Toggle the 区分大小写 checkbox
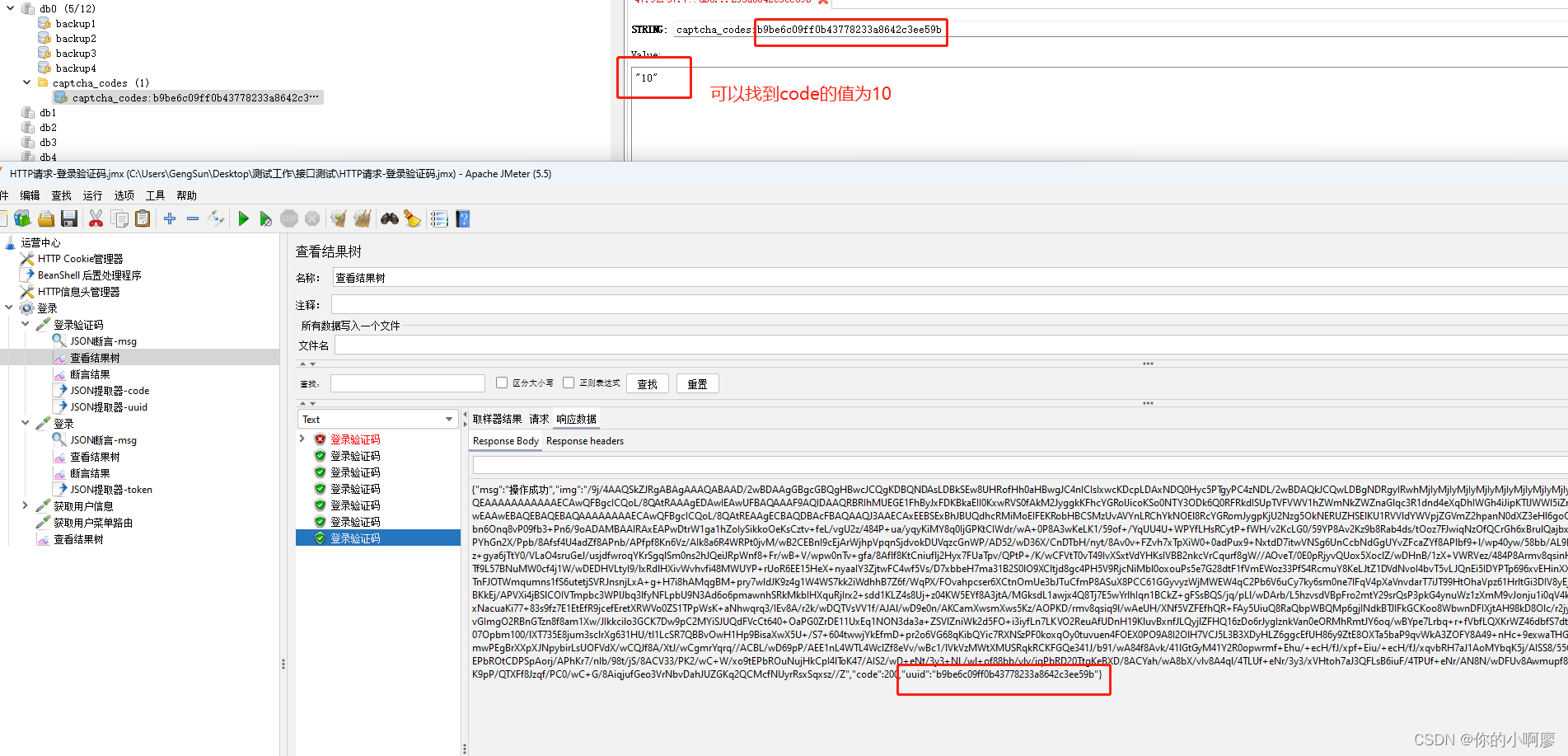1568x756 pixels. [x=502, y=383]
